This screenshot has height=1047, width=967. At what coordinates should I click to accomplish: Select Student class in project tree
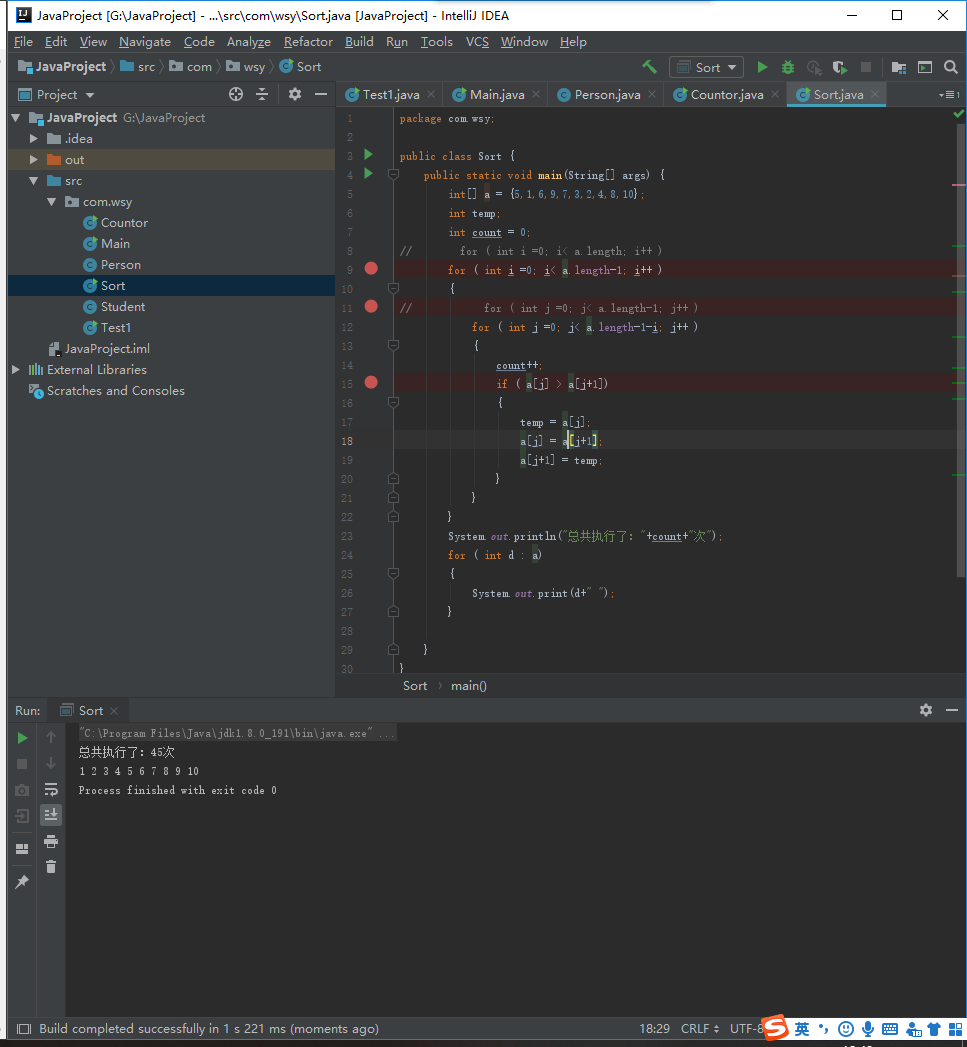click(122, 306)
